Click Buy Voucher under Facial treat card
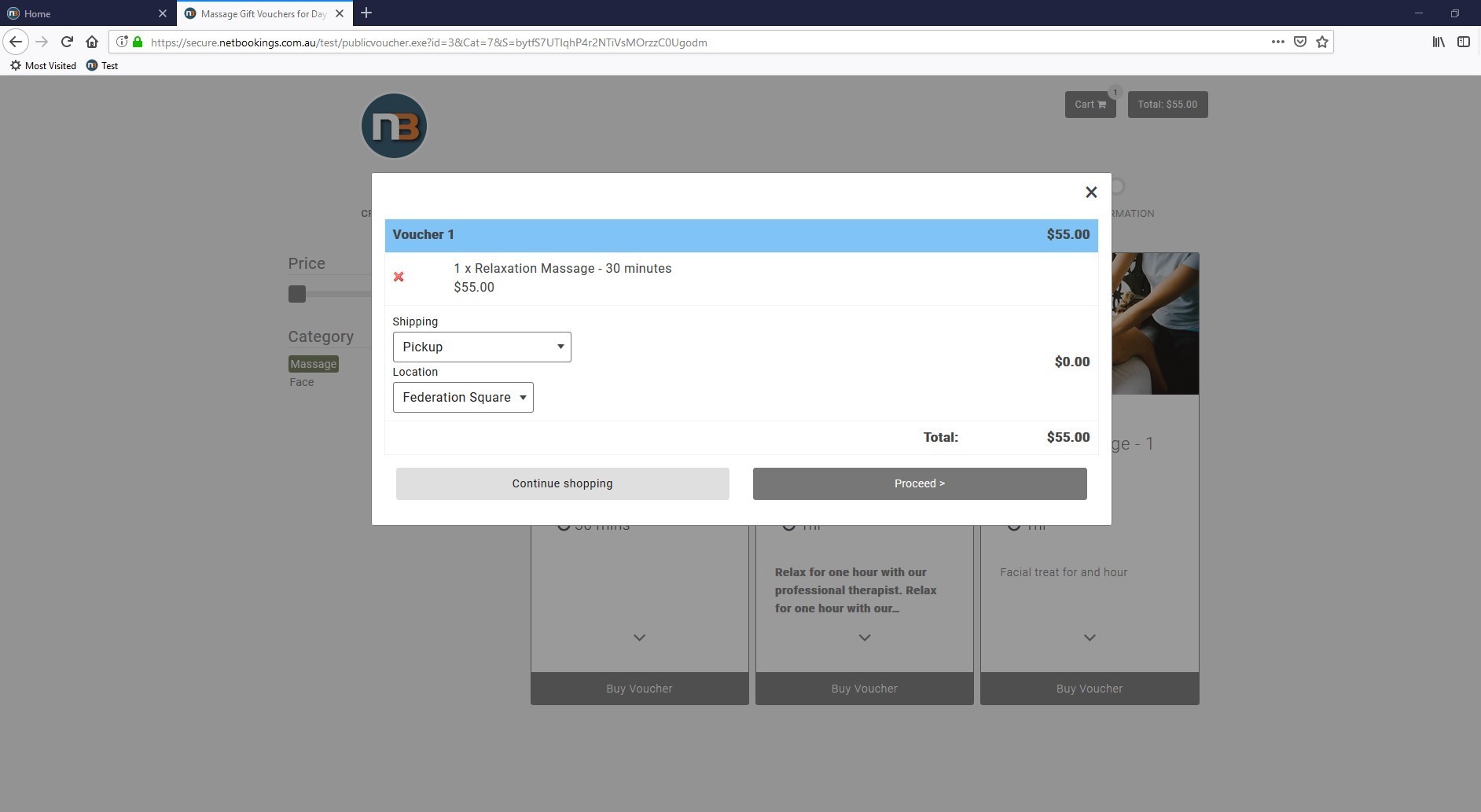The height and width of the screenshot is (812, 1481). 1090,689
